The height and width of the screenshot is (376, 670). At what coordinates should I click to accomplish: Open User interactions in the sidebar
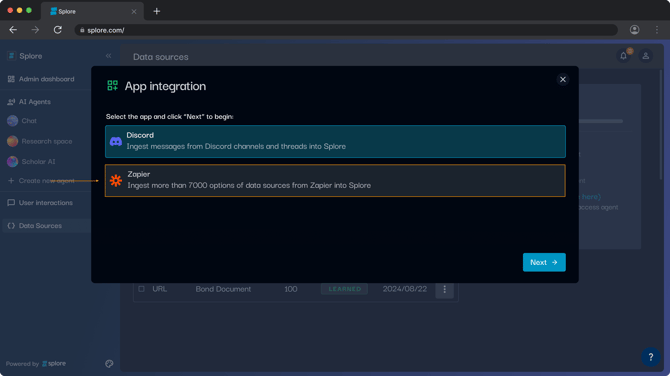(46, 203)
